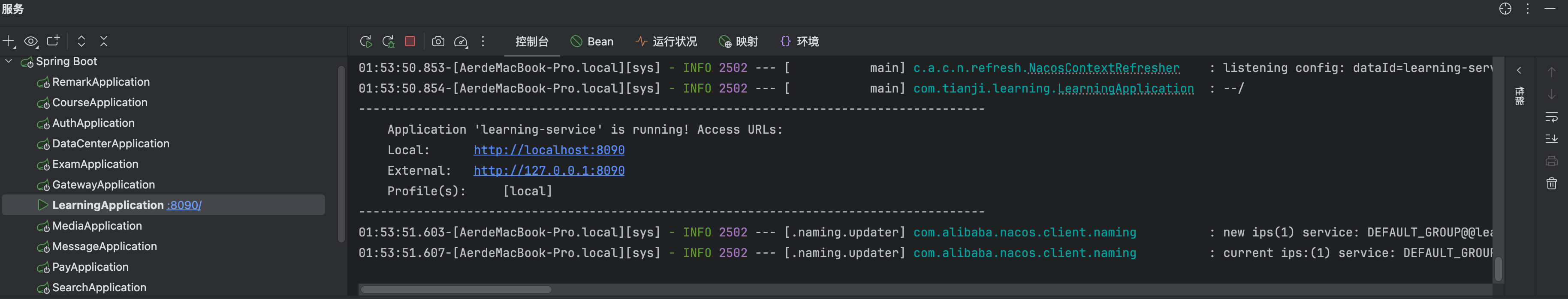This screenshot has width=1568, height=299.
Task: Click the services tree vertical scrollbar
Action: click(x=341, y=154)
